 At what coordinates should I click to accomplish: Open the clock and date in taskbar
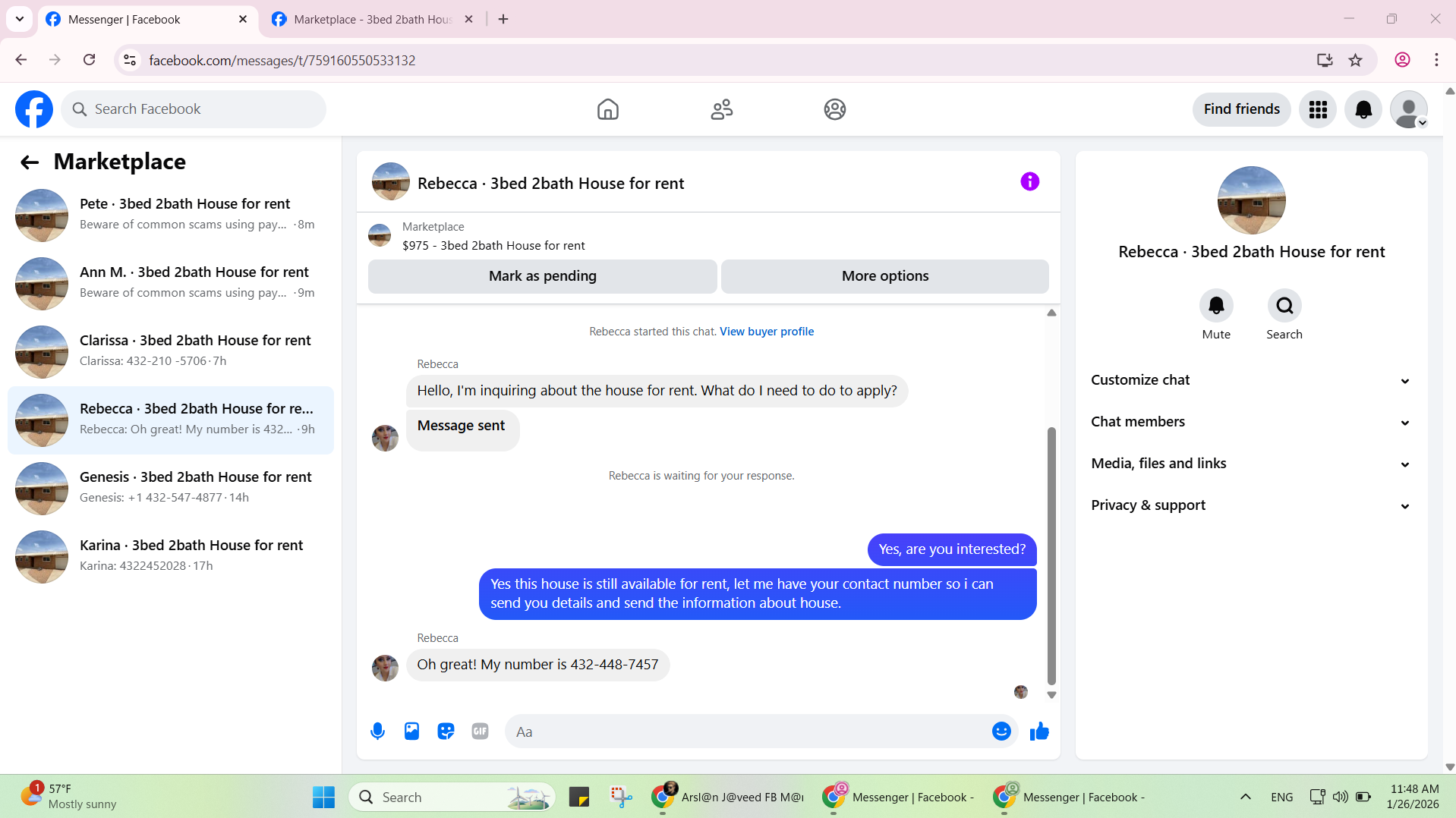[x=1413, y=797]
